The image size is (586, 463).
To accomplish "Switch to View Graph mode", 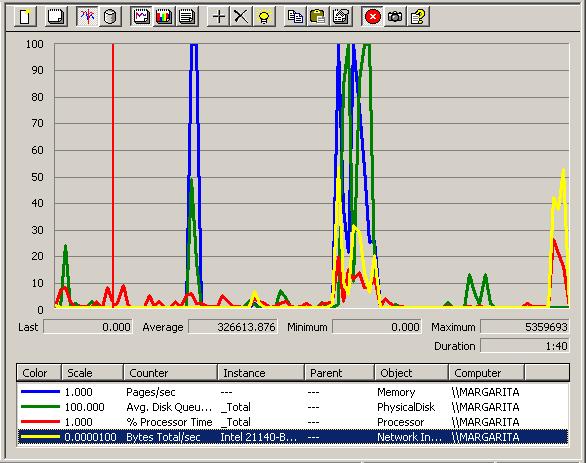I will coord(141,17).
